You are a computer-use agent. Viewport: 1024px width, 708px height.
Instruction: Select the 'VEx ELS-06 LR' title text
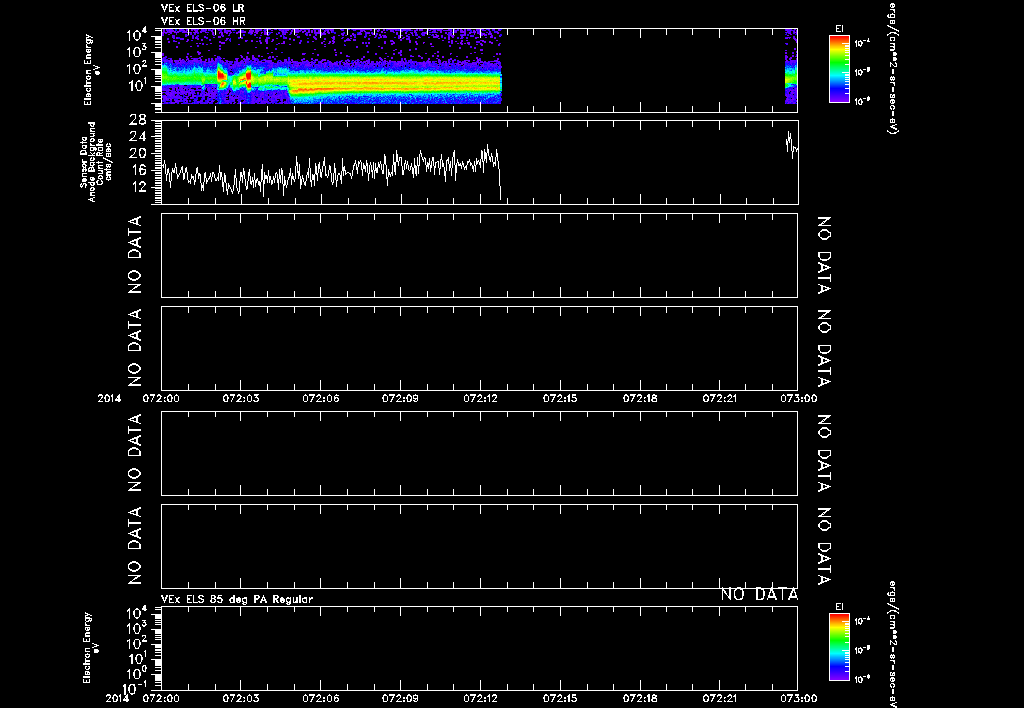click(x=202, y=8)
